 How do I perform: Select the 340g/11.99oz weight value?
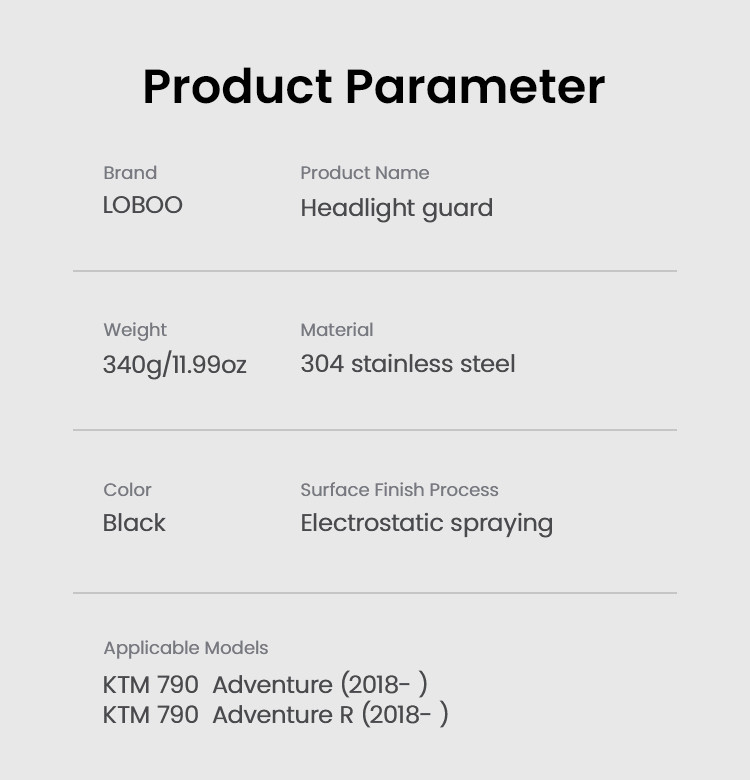pyautogui.click(x=175, y=364)
